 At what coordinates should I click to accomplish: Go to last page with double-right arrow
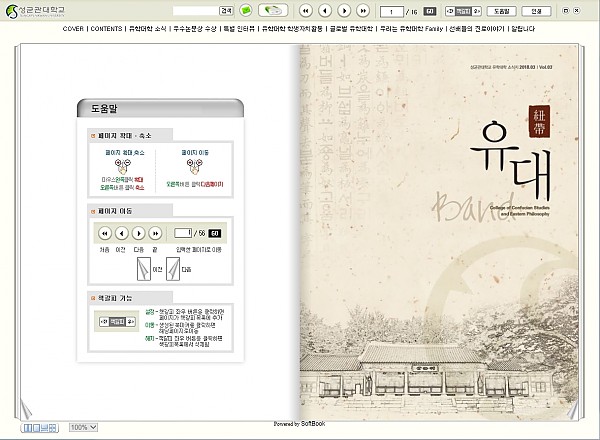[x=363, y=11]
